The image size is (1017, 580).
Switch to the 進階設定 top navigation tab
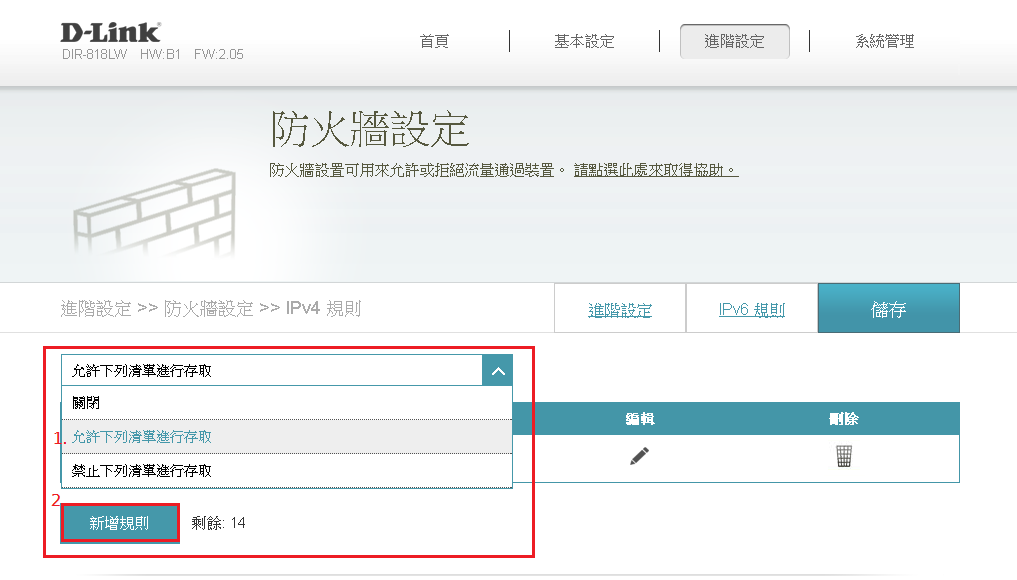(734, 41)
